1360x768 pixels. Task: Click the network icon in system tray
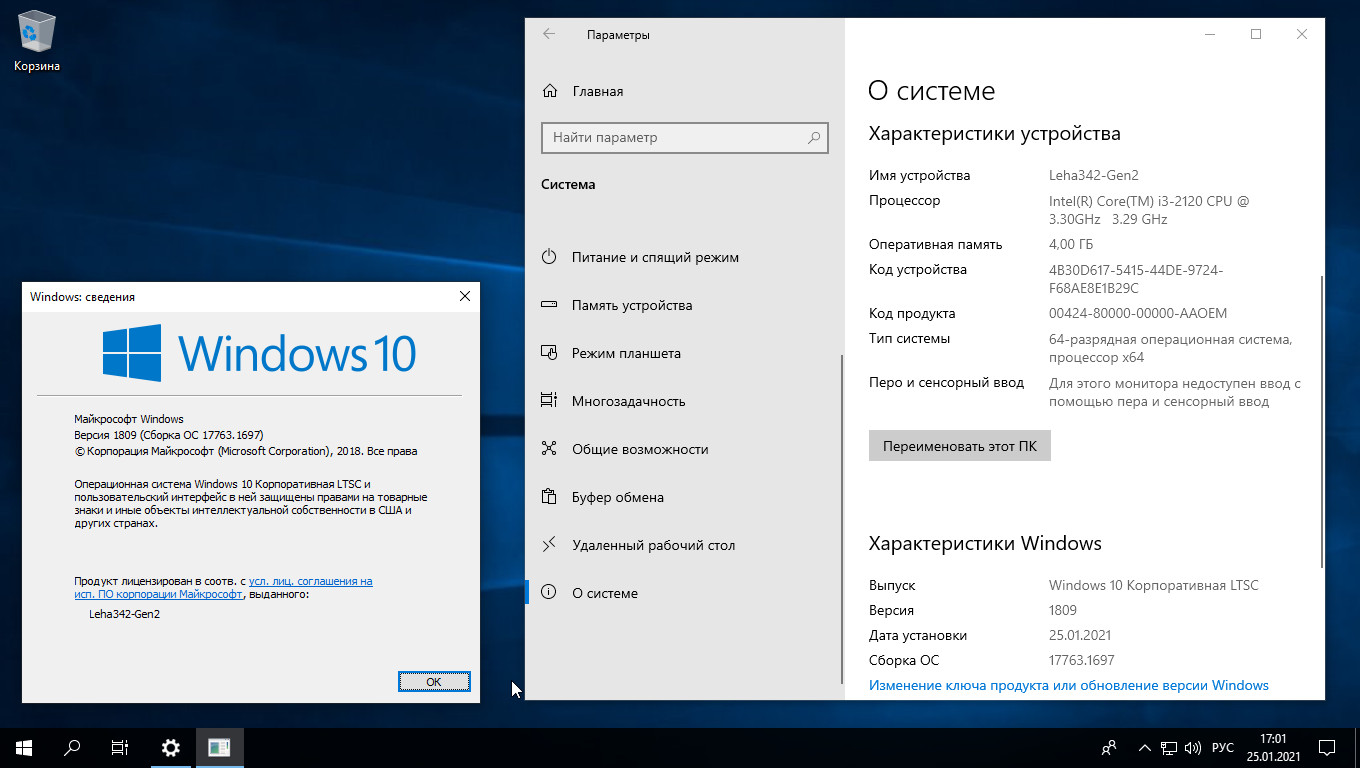[x=1168, y=747]
